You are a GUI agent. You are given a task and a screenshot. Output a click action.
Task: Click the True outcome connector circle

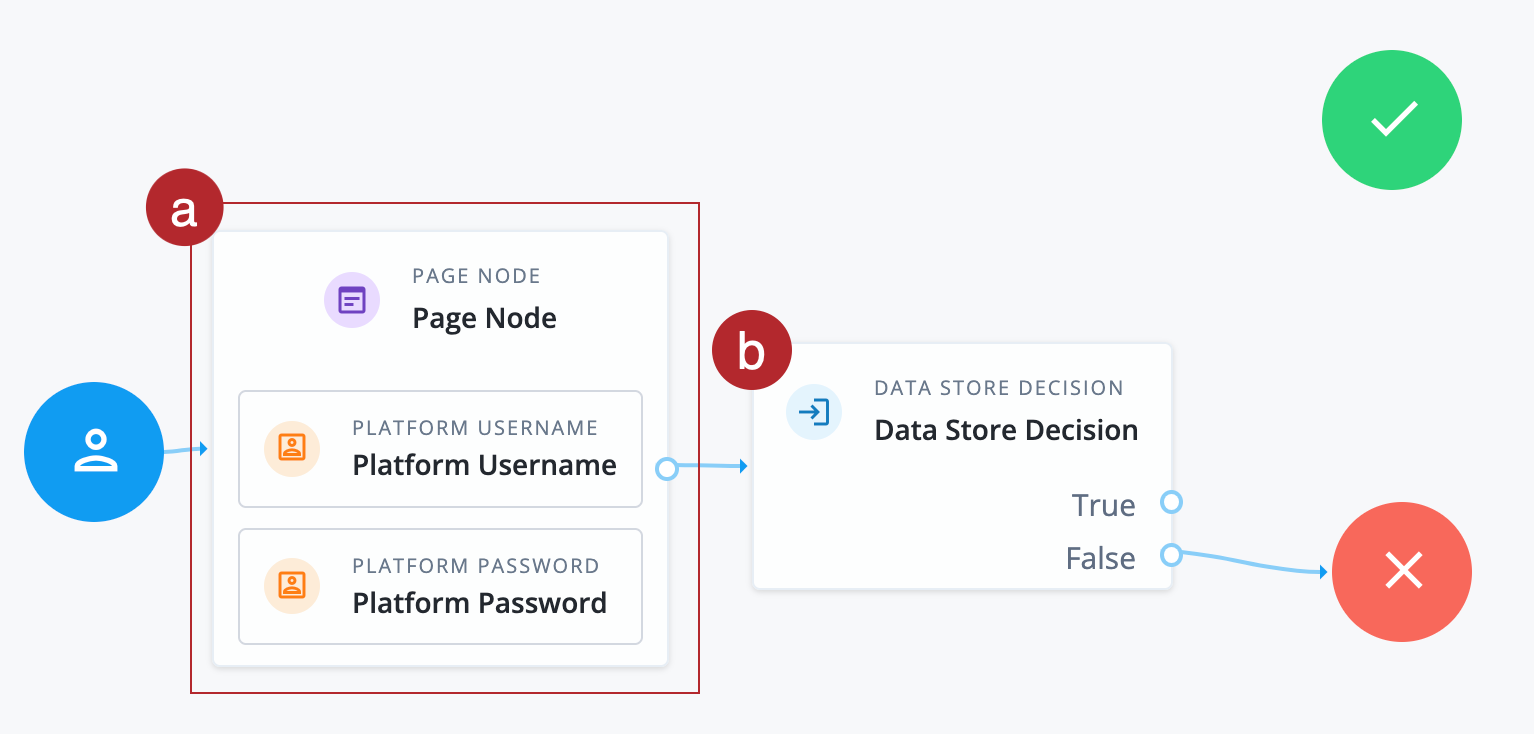(x=1171, y=502)
